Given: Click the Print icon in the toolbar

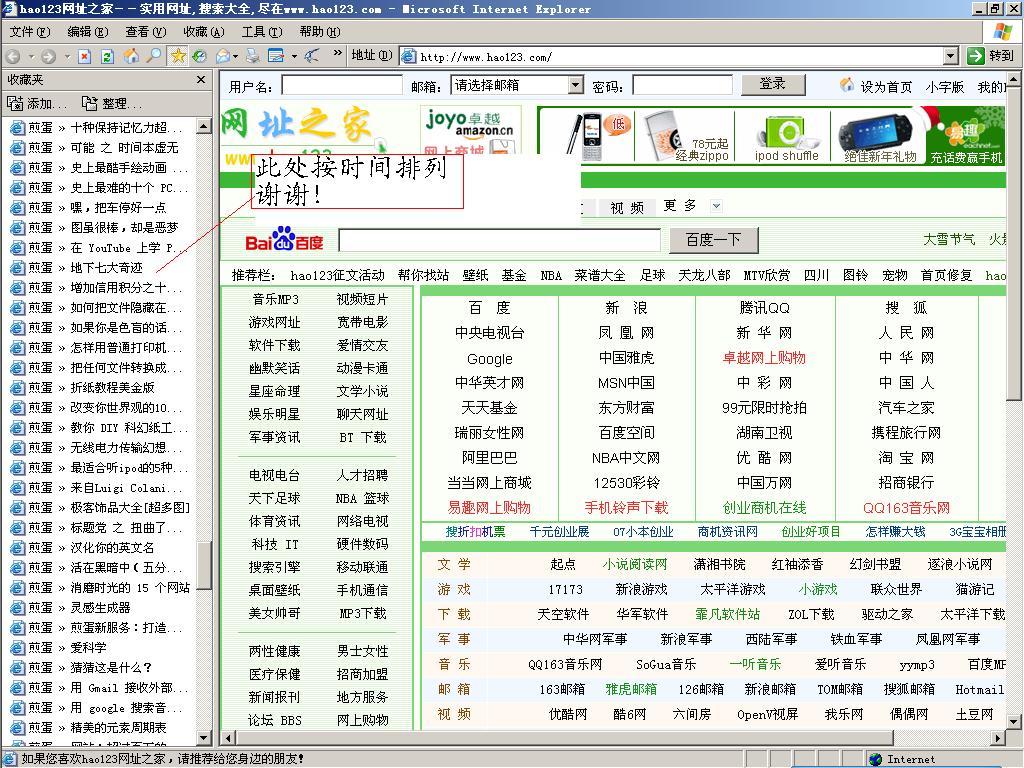Looking at the screenshot, I should point(252,56).
